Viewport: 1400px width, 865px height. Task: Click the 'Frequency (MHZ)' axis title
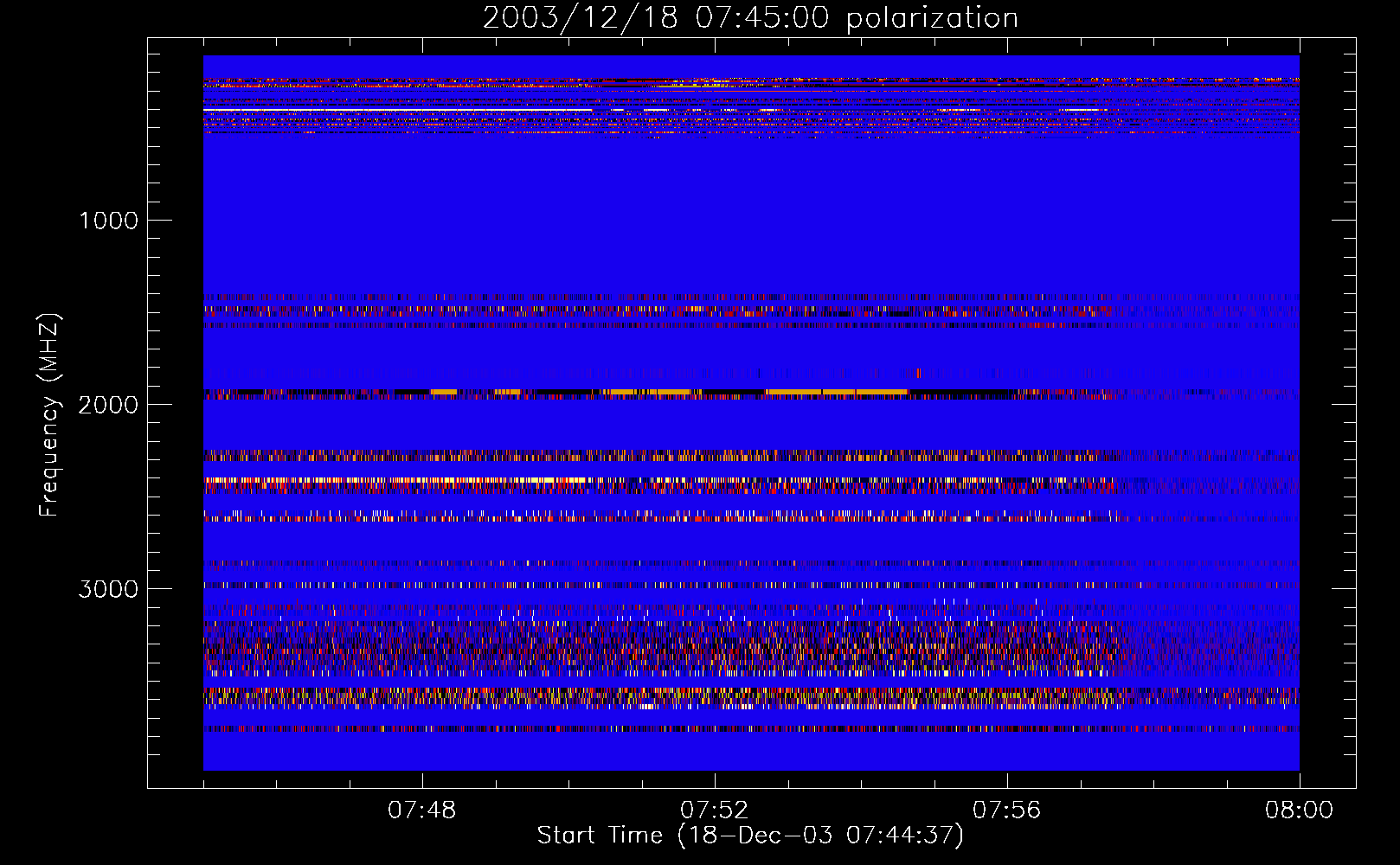(x=49, y=415)
